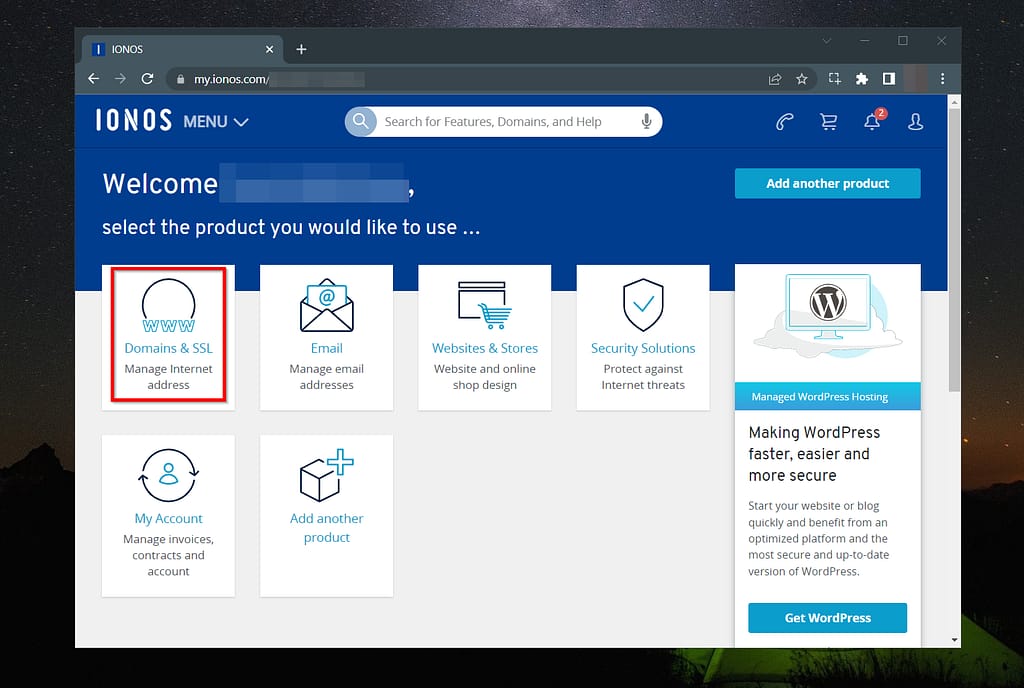Screen dimensions: 1024x688
Task: Click the search magnifier icon
Action: pos(360,121)
